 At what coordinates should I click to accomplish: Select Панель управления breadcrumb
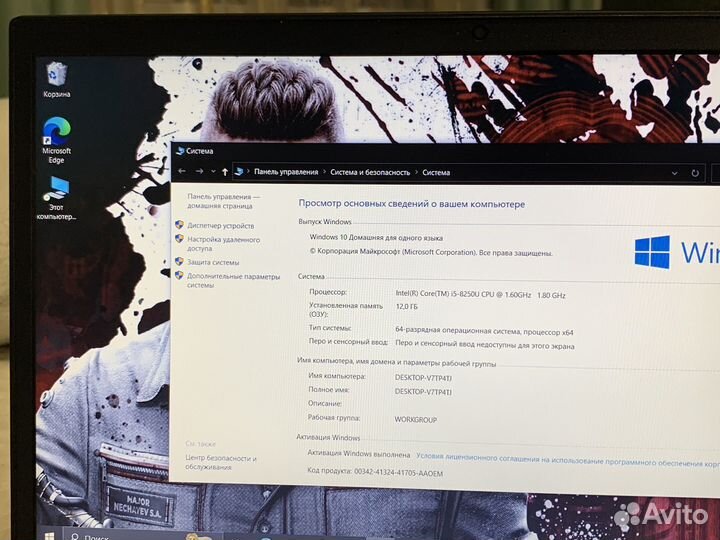(x=286, y=172)
